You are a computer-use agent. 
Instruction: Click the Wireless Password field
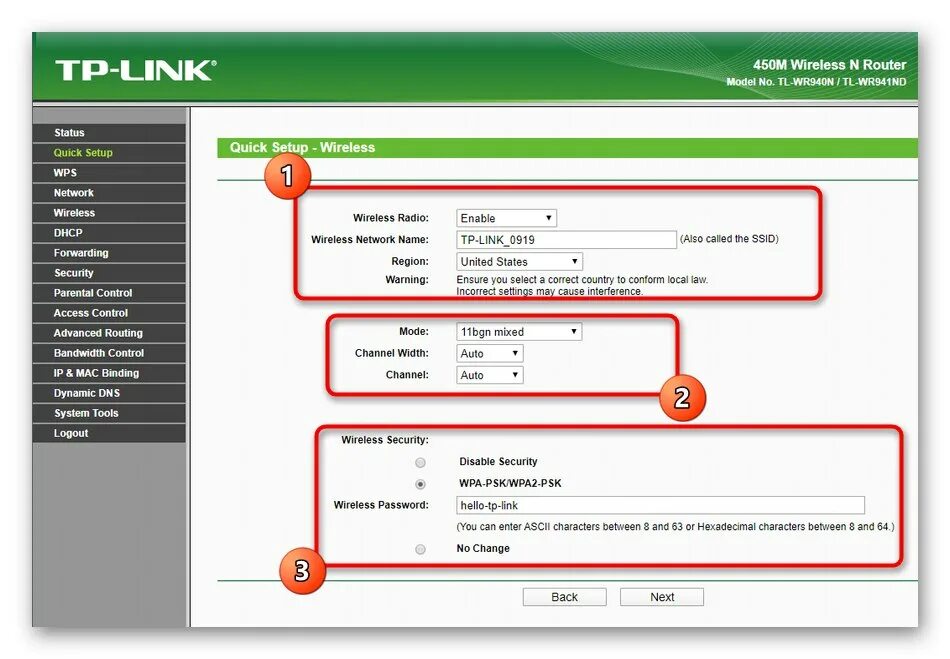(x=660, y=505)
